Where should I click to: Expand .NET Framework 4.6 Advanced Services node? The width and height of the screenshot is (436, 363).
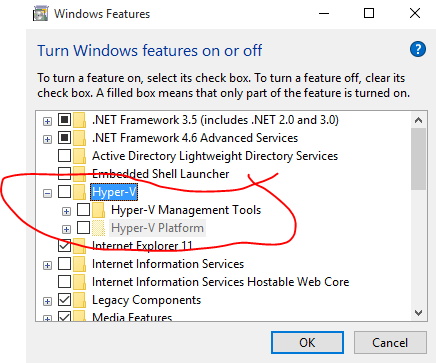click(x=47, y=139)
